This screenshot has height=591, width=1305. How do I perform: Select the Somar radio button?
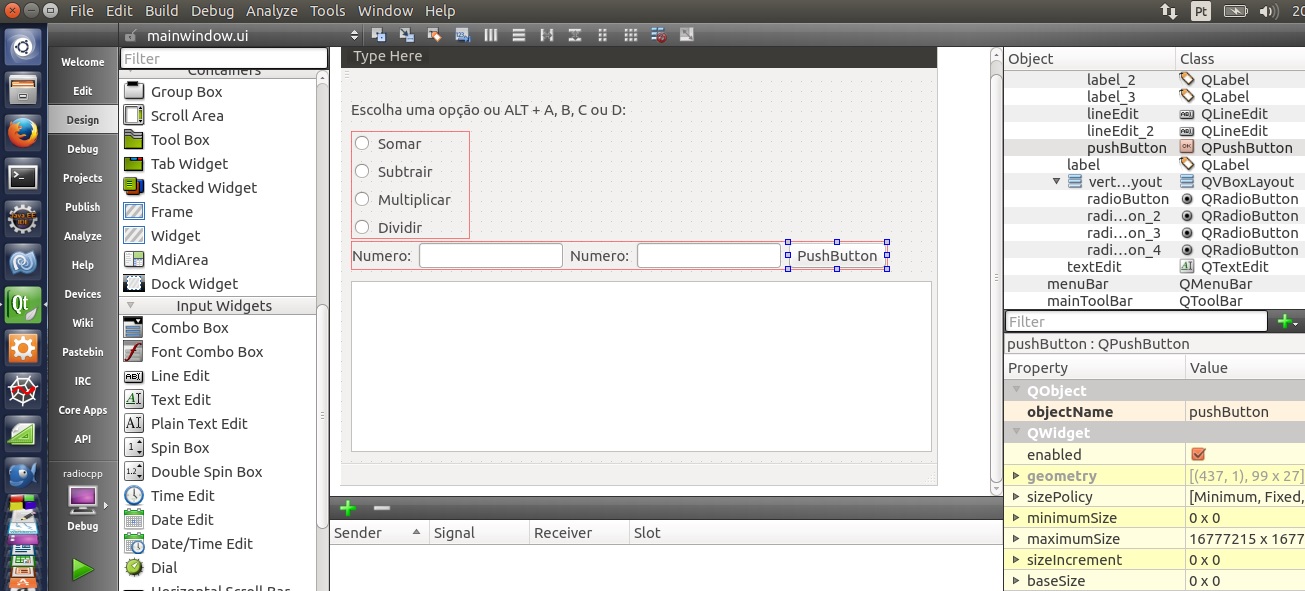363,143
